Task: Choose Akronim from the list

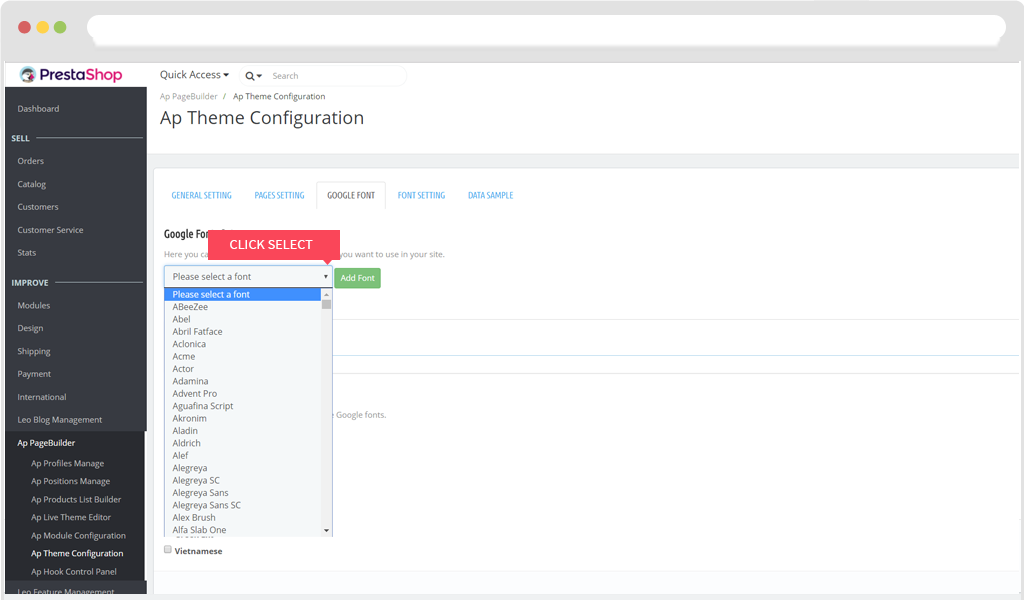Action: (243, 418)
